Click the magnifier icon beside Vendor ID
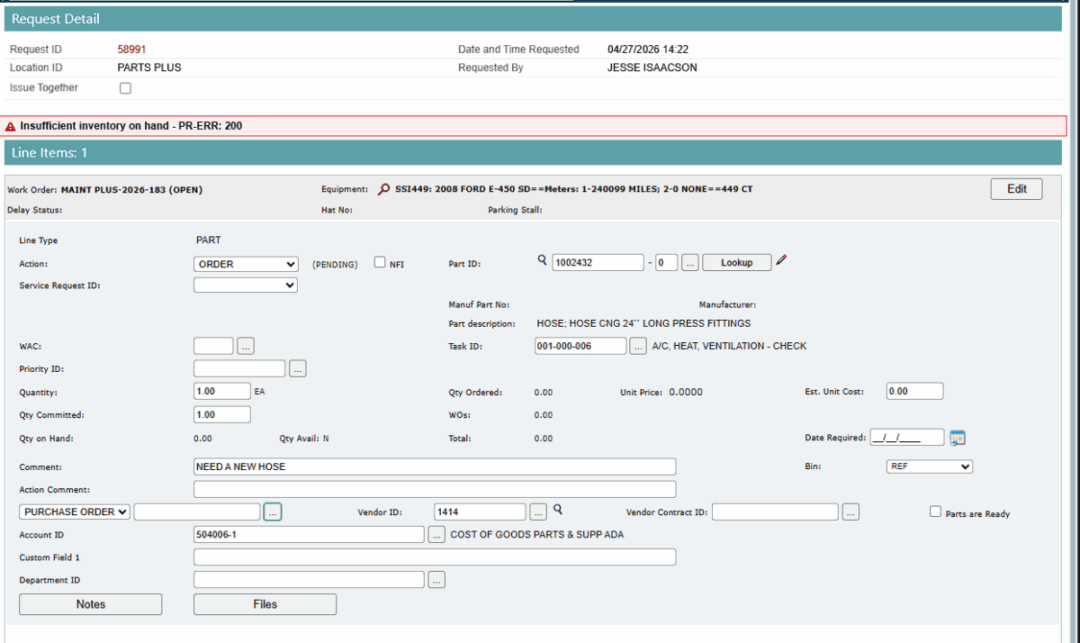 558,509
